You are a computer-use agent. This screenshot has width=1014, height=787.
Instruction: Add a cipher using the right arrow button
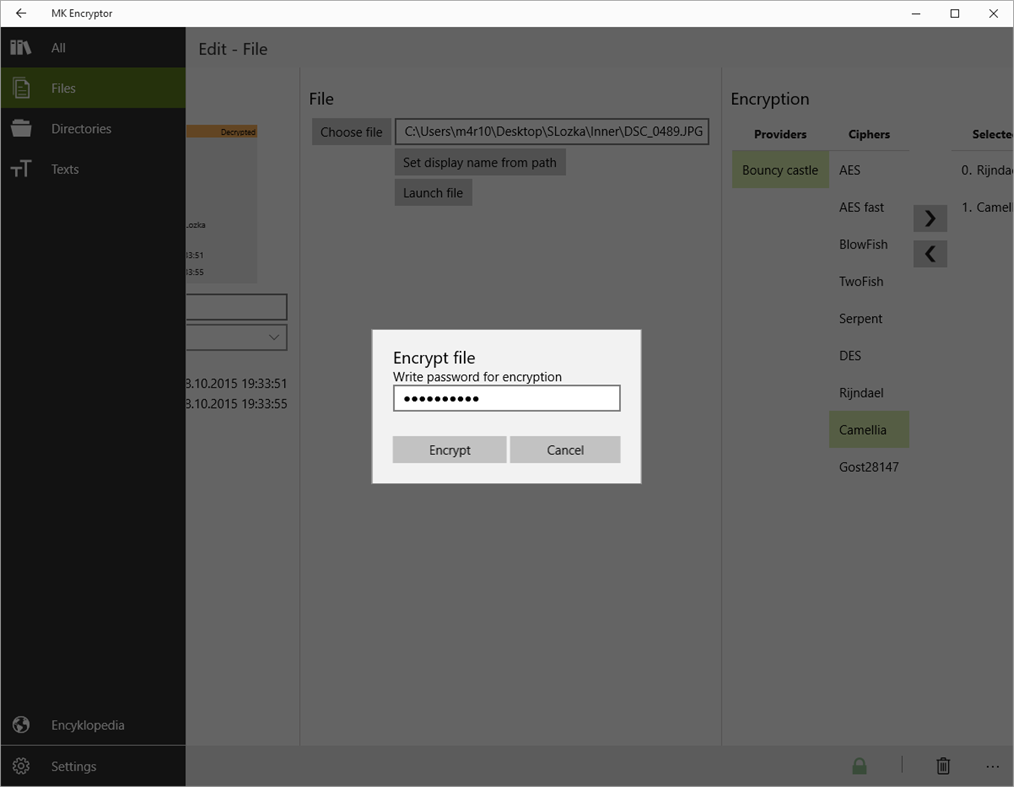(929, 217)
